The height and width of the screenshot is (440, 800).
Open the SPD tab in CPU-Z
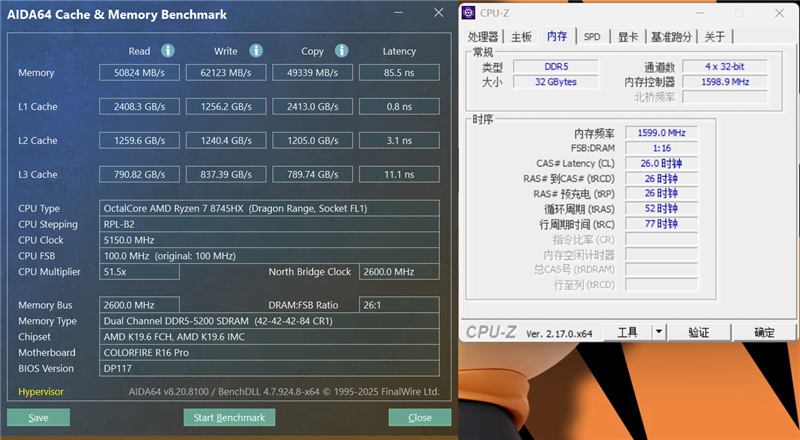(592, 37)
